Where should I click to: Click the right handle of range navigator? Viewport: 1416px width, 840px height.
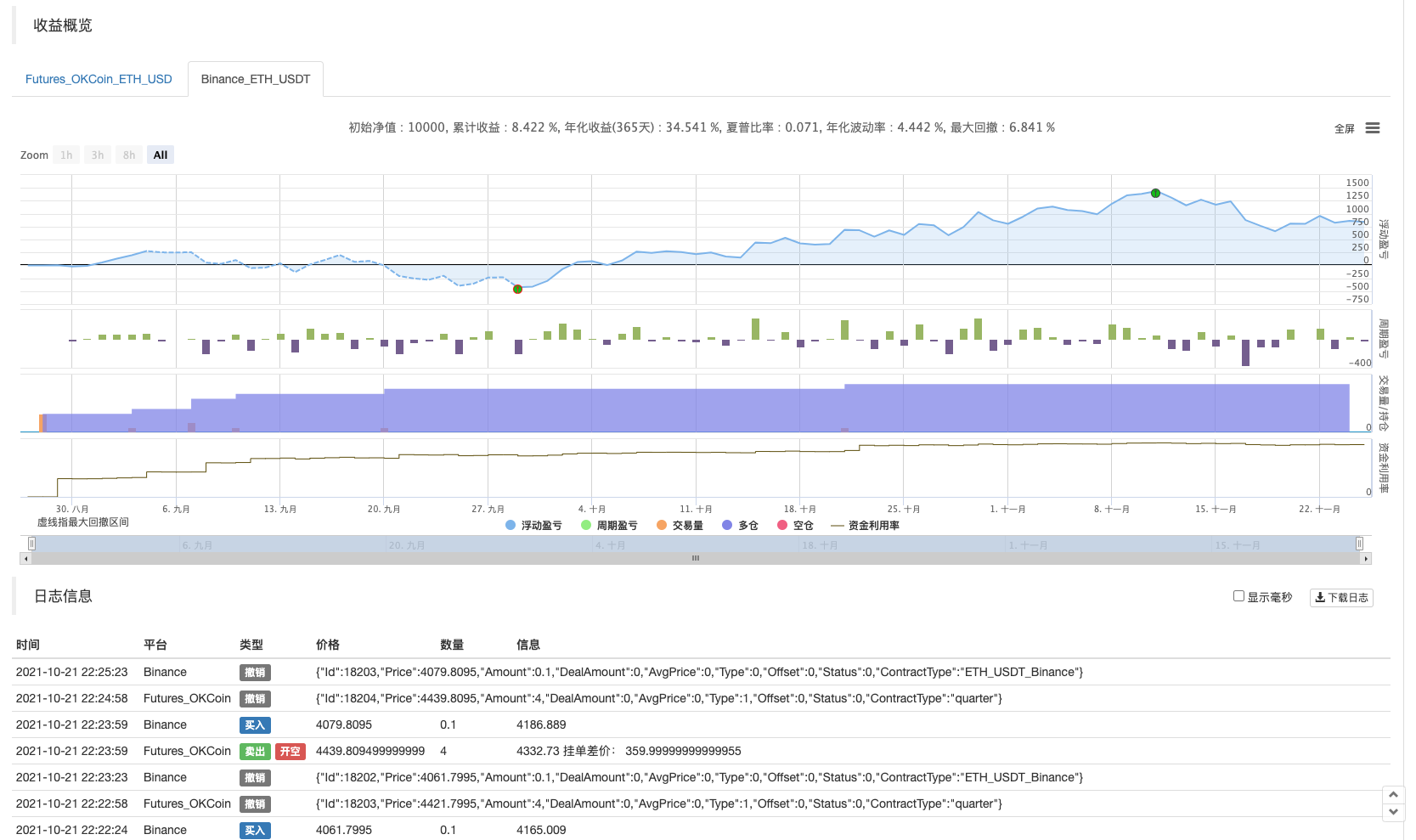click(1359, 544)
